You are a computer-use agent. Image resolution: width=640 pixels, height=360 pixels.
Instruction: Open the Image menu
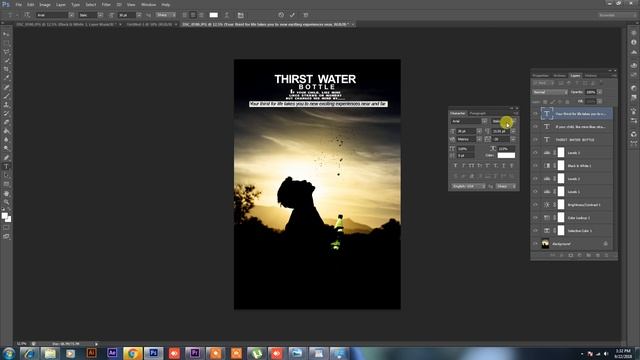point(45,4)
